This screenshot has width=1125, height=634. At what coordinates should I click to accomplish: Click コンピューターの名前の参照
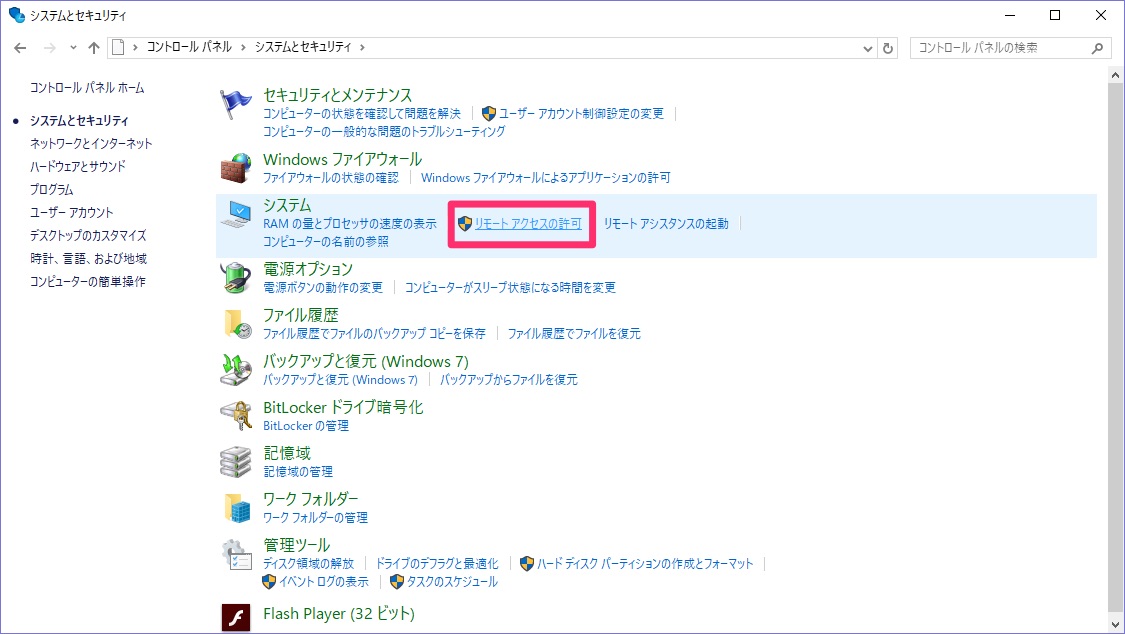click(326, 242)
